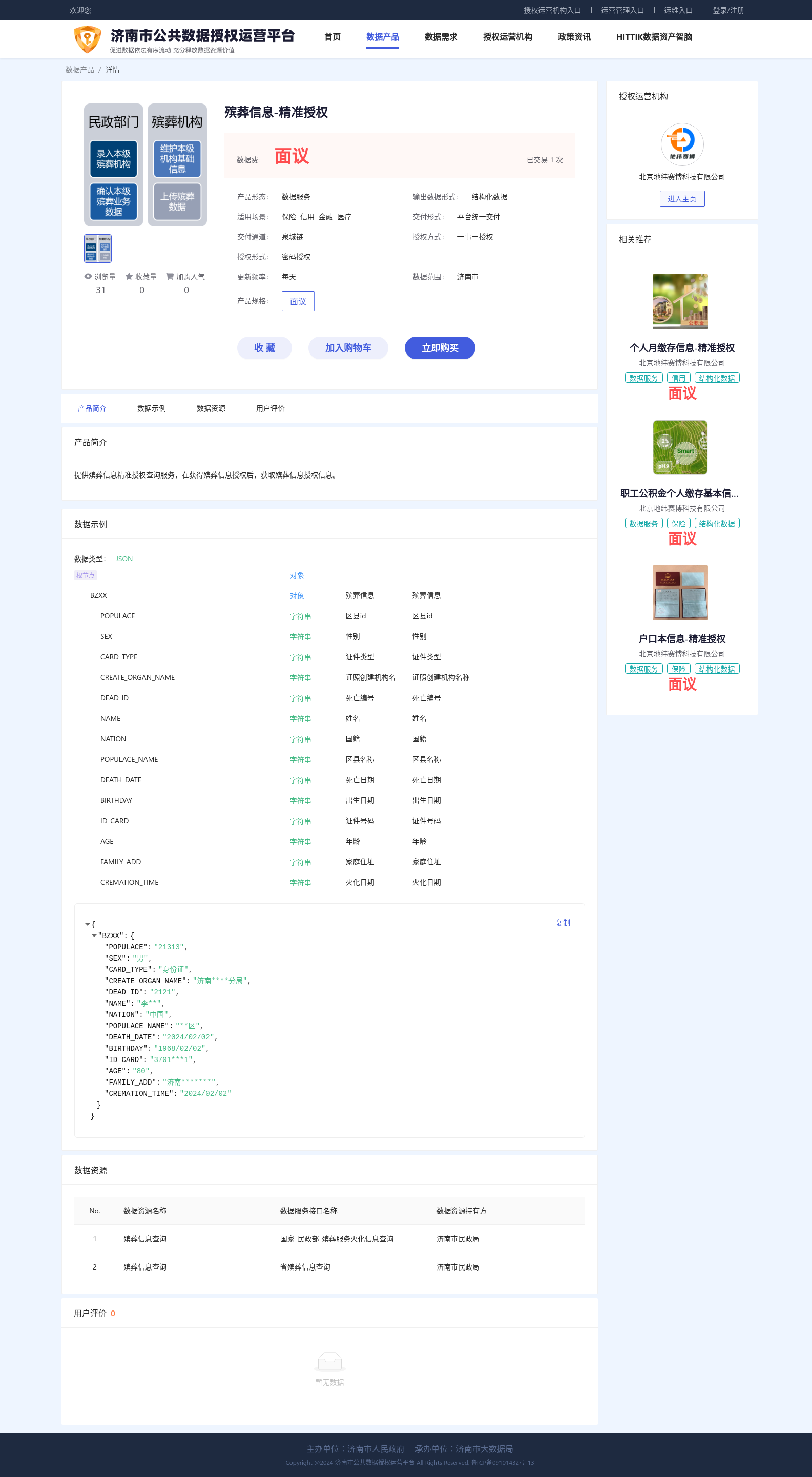Open the 运维入口 link
Viewport: 812px width, 1477px height.
tap(678, 10)
